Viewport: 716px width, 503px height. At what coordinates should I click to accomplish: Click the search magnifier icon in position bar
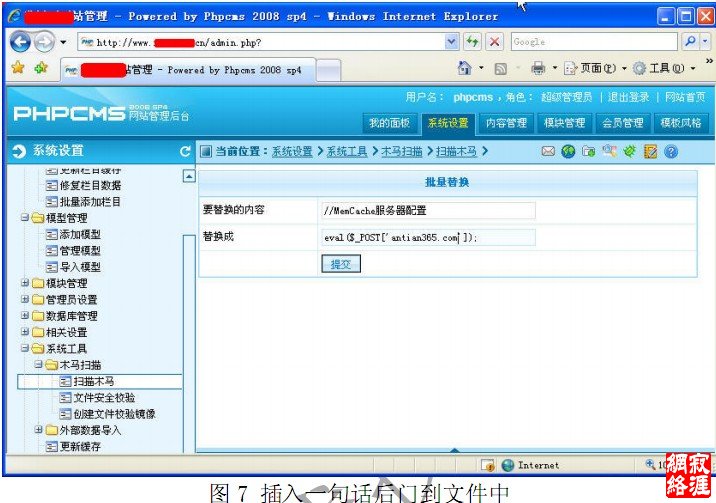point(609,151)
